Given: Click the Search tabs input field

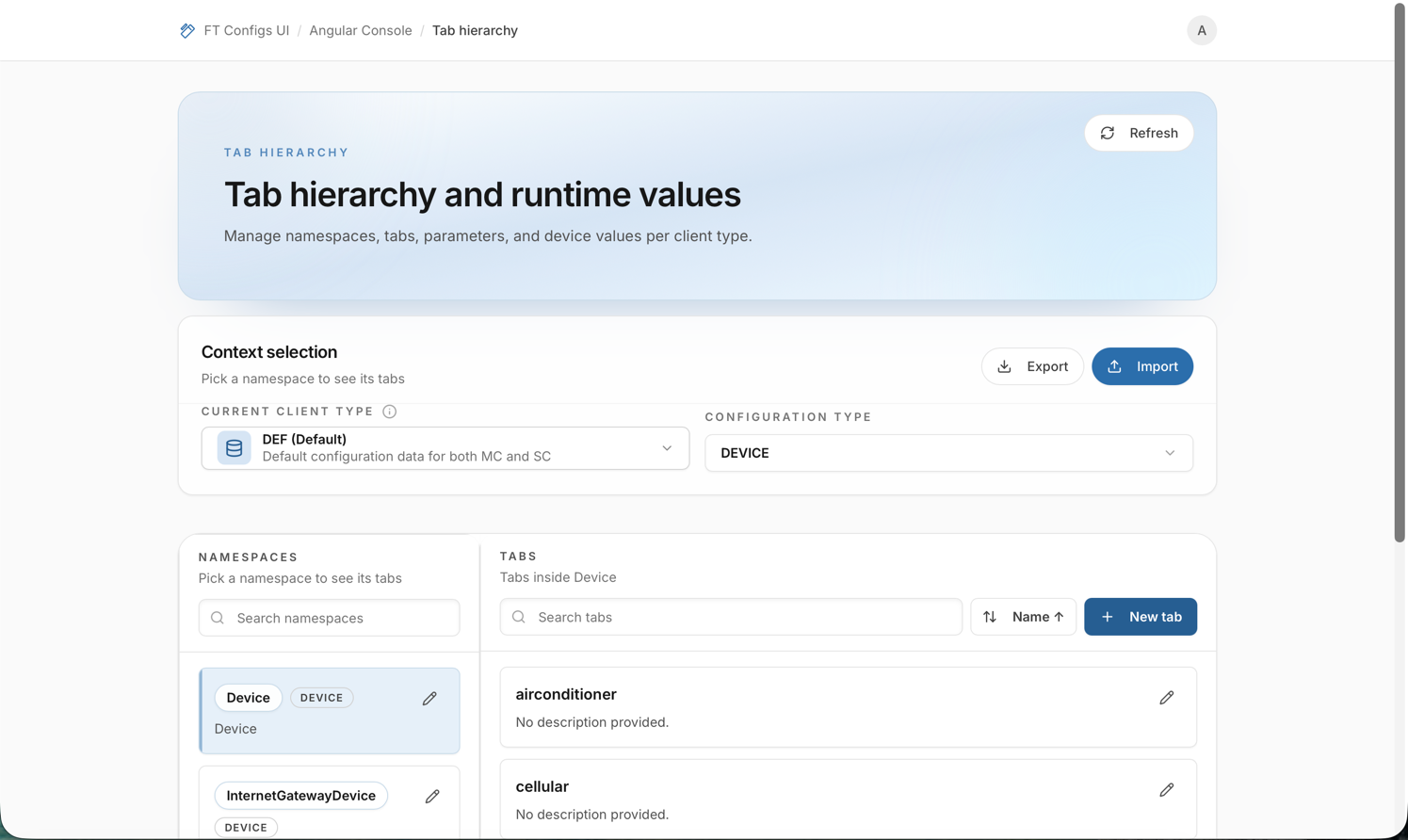Looking at the screenshot, I should pyautogui.click(x=731, y=617).
